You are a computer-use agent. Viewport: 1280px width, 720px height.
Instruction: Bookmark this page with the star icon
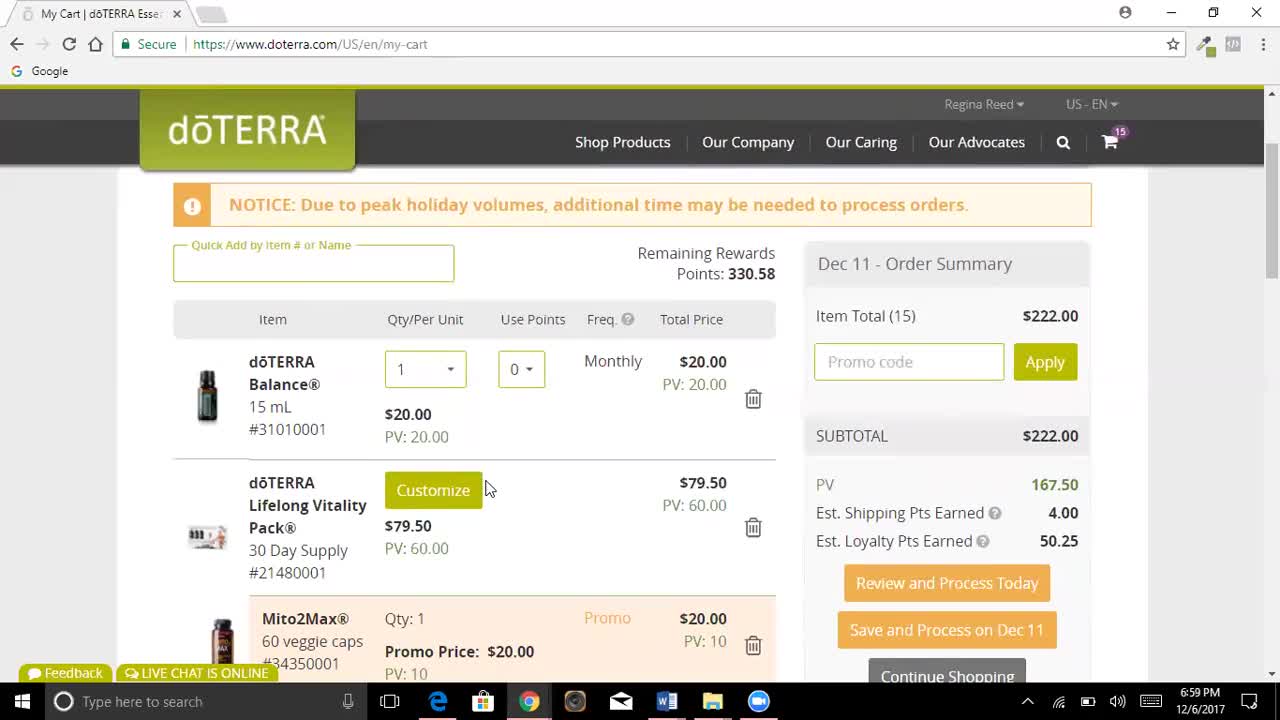click(x=1173, y=44)
